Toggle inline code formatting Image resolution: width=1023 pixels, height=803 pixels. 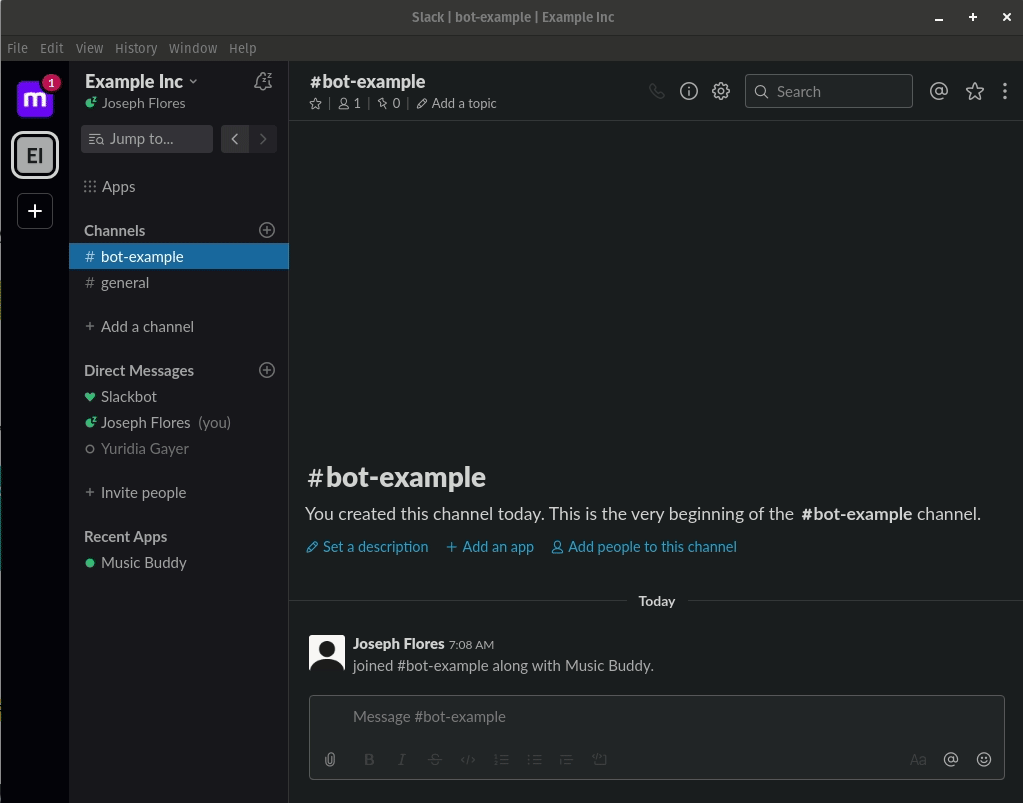click(x=468, y=759)
